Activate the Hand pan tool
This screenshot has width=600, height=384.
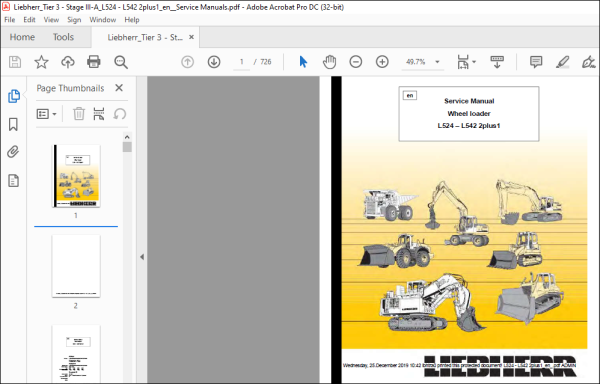[x=329, y=62]
